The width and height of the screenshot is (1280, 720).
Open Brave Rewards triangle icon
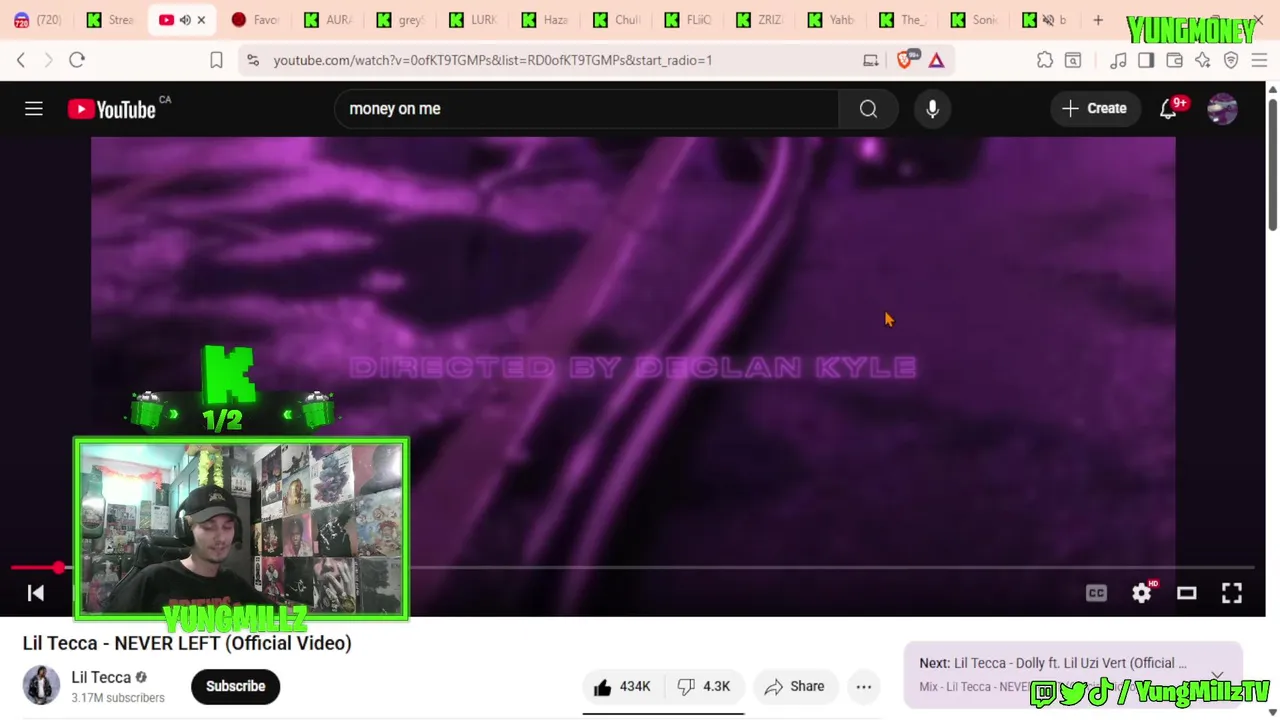point(936,60)
